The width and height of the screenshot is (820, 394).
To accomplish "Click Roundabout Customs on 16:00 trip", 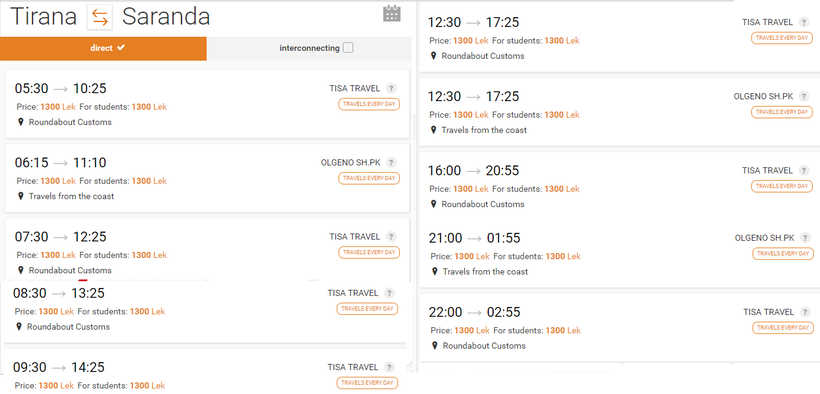I will 483,204.
